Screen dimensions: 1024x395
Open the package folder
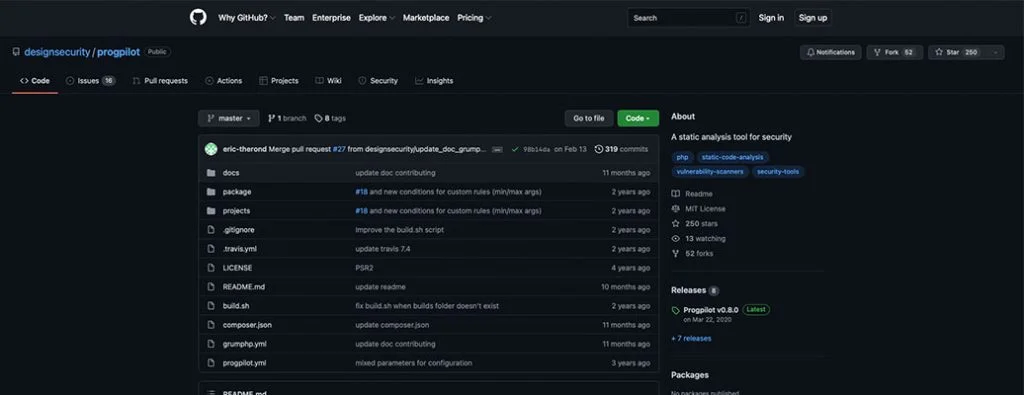coord(236,192)
